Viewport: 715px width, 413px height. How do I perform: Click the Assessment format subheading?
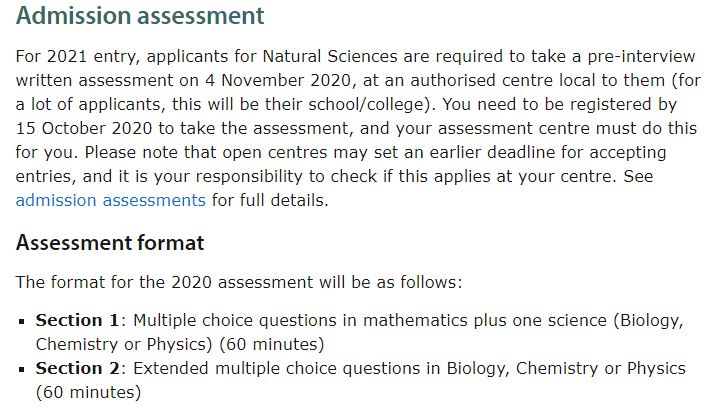(x=110, y=243)
